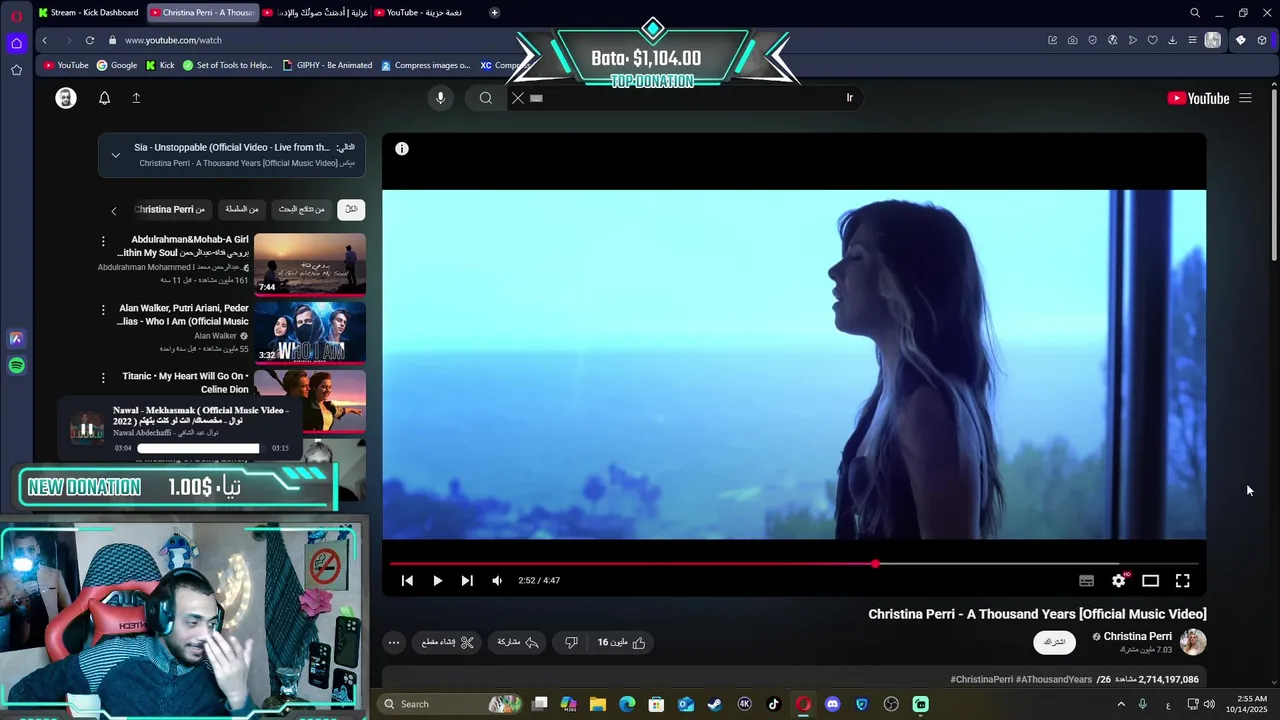Create a clip with the scissors button
This screenshot has height=720, width=1280.
pyautogui.click(x=448, y=643)
